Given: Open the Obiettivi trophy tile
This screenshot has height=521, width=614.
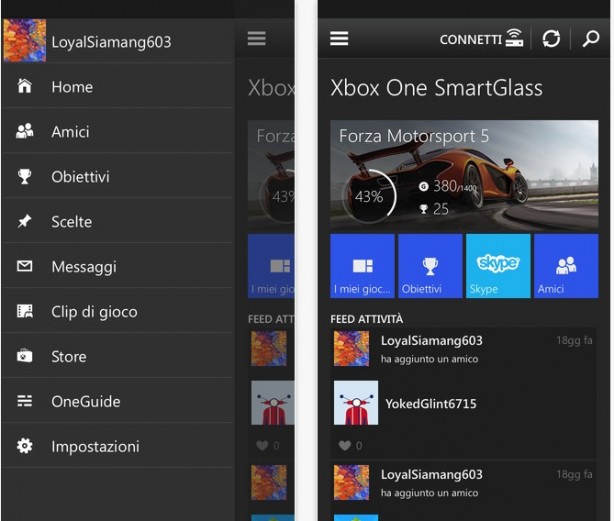Looking at the screenshot, I should point(430,266).
